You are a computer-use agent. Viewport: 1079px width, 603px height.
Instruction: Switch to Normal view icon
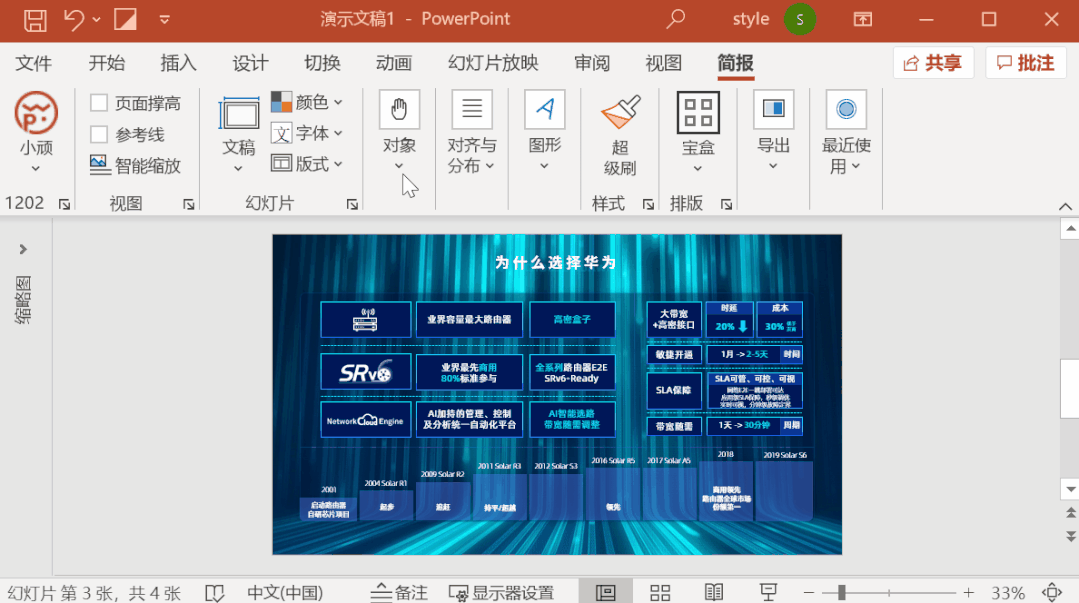pos(606,593)
